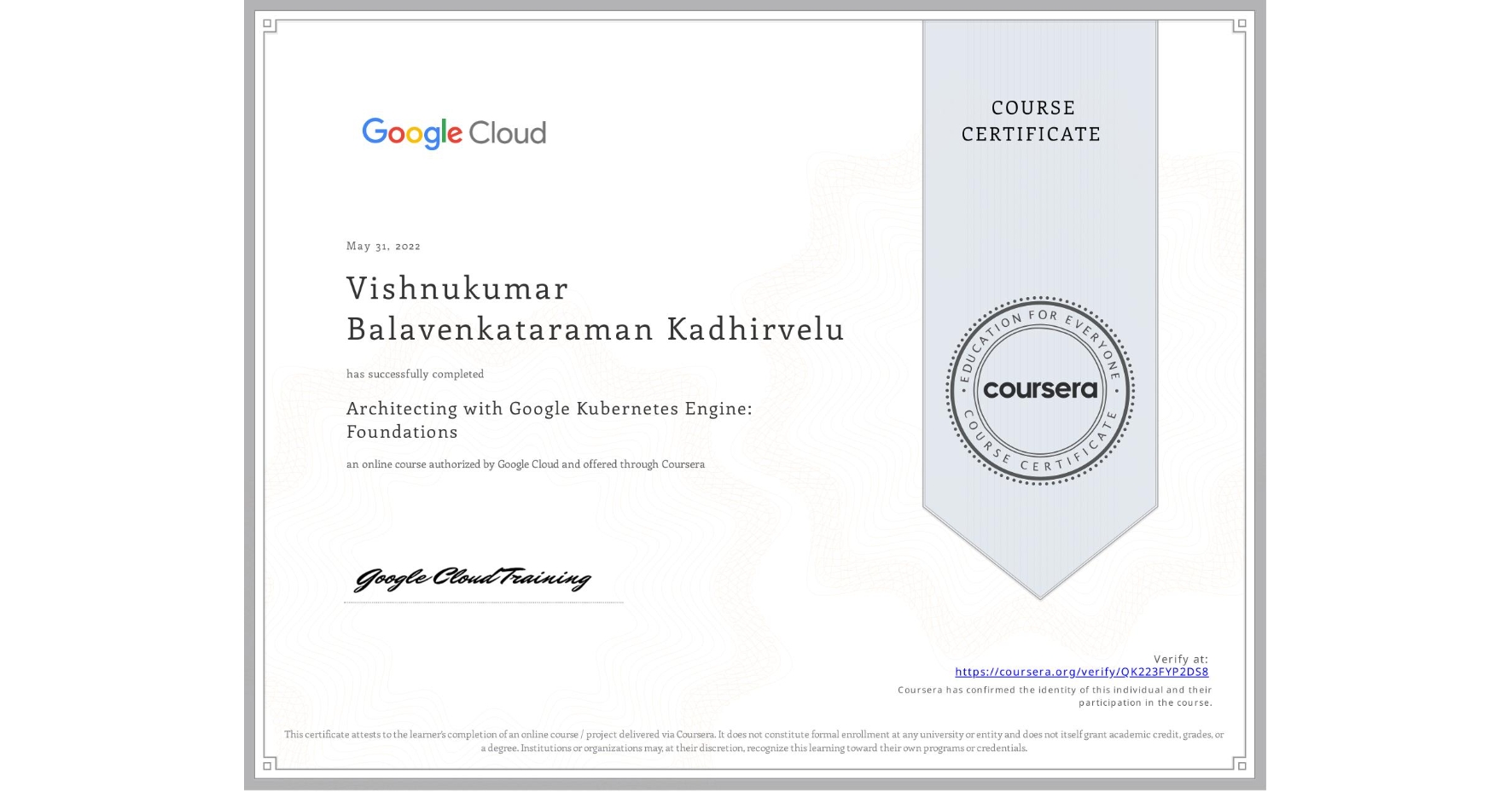Click the 'Verify at:' label
This screenshot has height=792, width=1512.
pos(1181,659)
